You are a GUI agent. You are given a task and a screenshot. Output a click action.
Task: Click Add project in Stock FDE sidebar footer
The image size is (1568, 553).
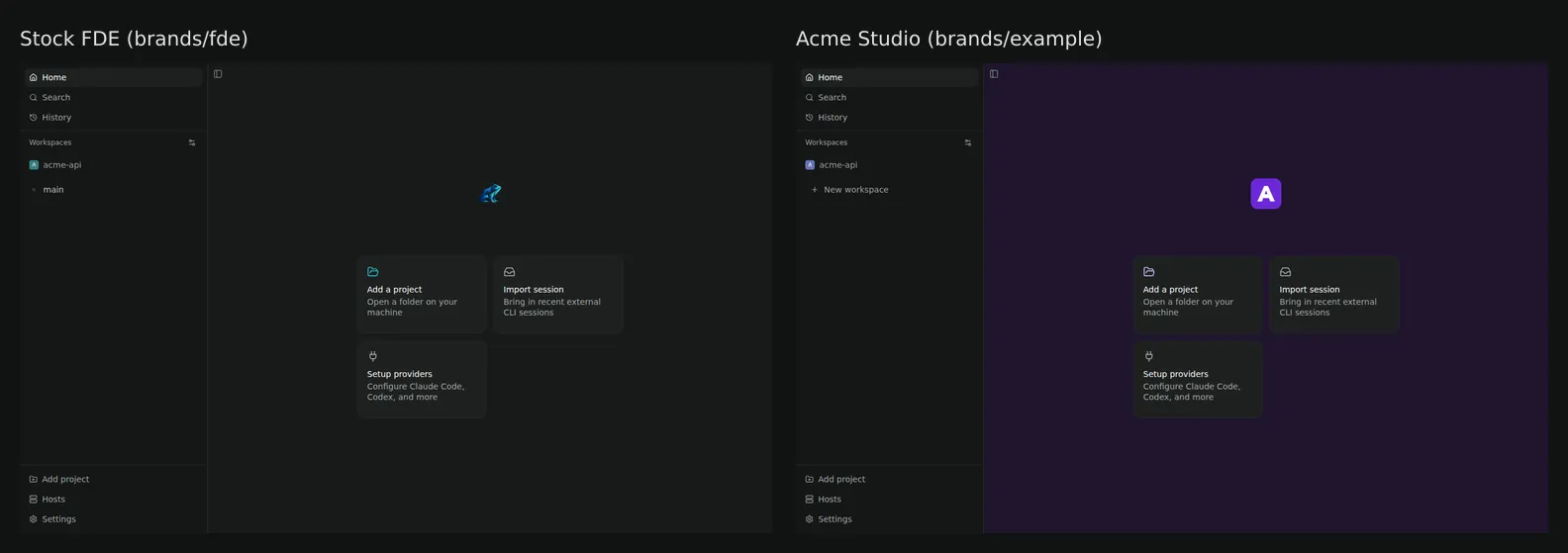(x=113, y=479)
